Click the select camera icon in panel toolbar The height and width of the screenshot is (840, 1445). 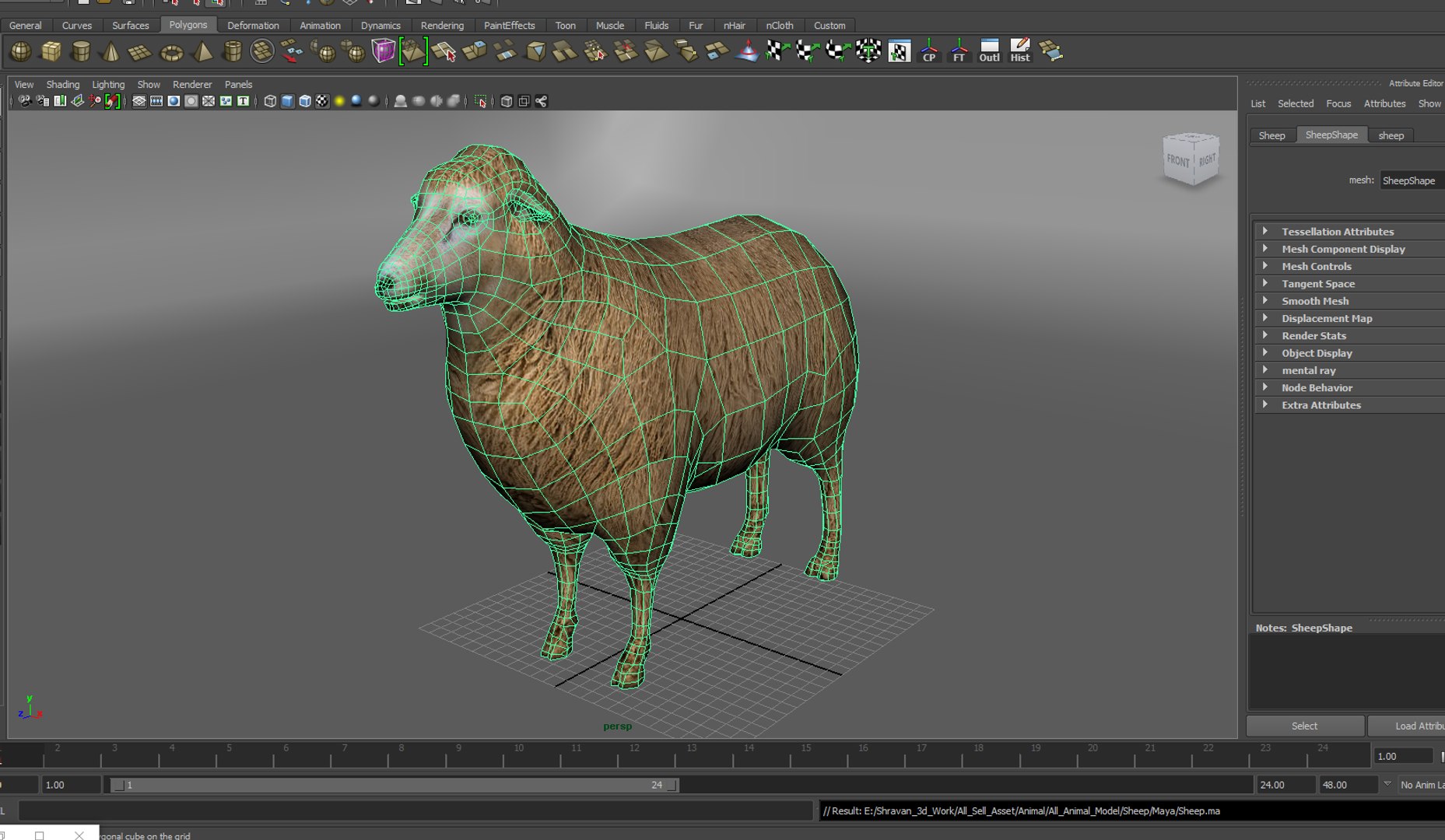(25, 101)
